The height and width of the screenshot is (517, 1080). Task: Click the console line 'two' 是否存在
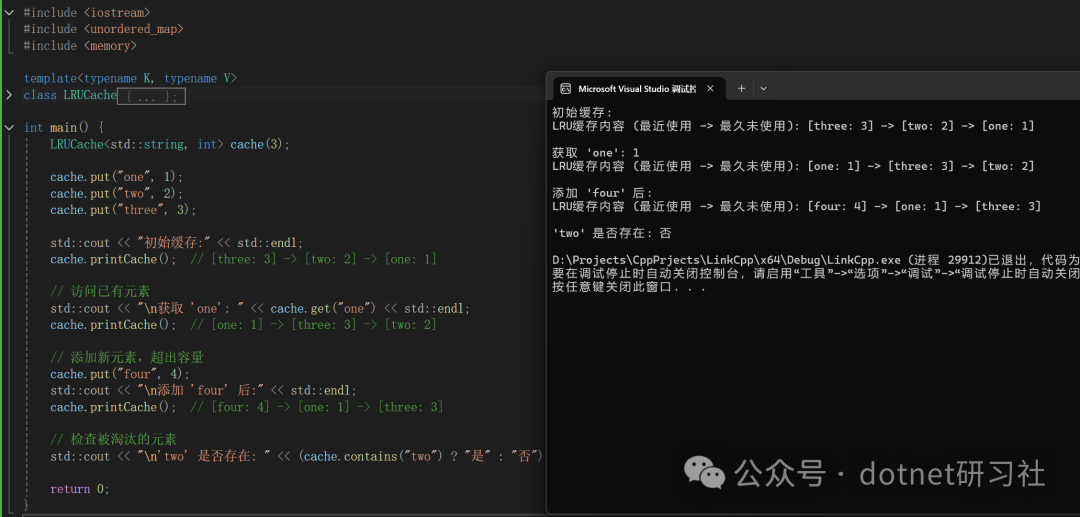click(x=612, y=233)
